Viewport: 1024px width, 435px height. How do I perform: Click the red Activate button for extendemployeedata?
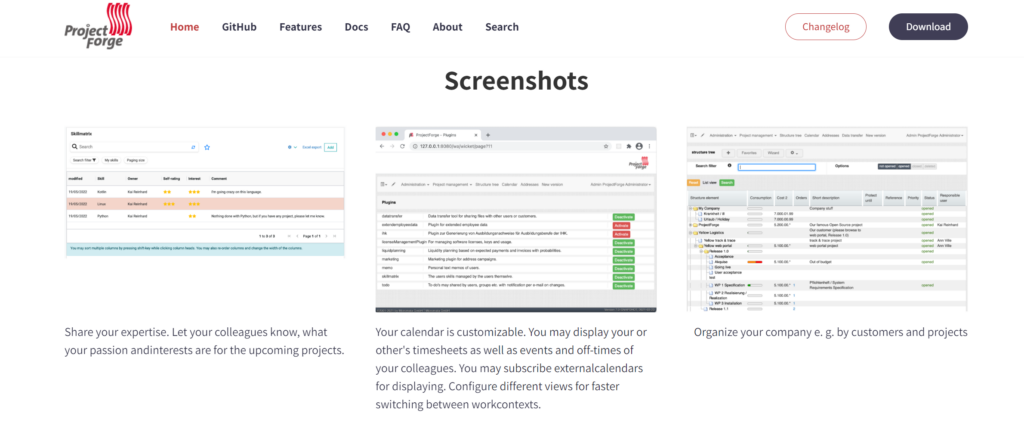coord(623,226)
